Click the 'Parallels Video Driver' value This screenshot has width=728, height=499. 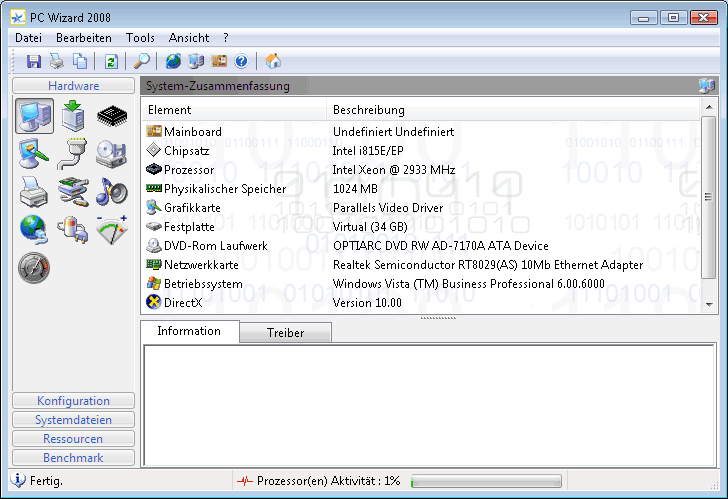point(388,208)
